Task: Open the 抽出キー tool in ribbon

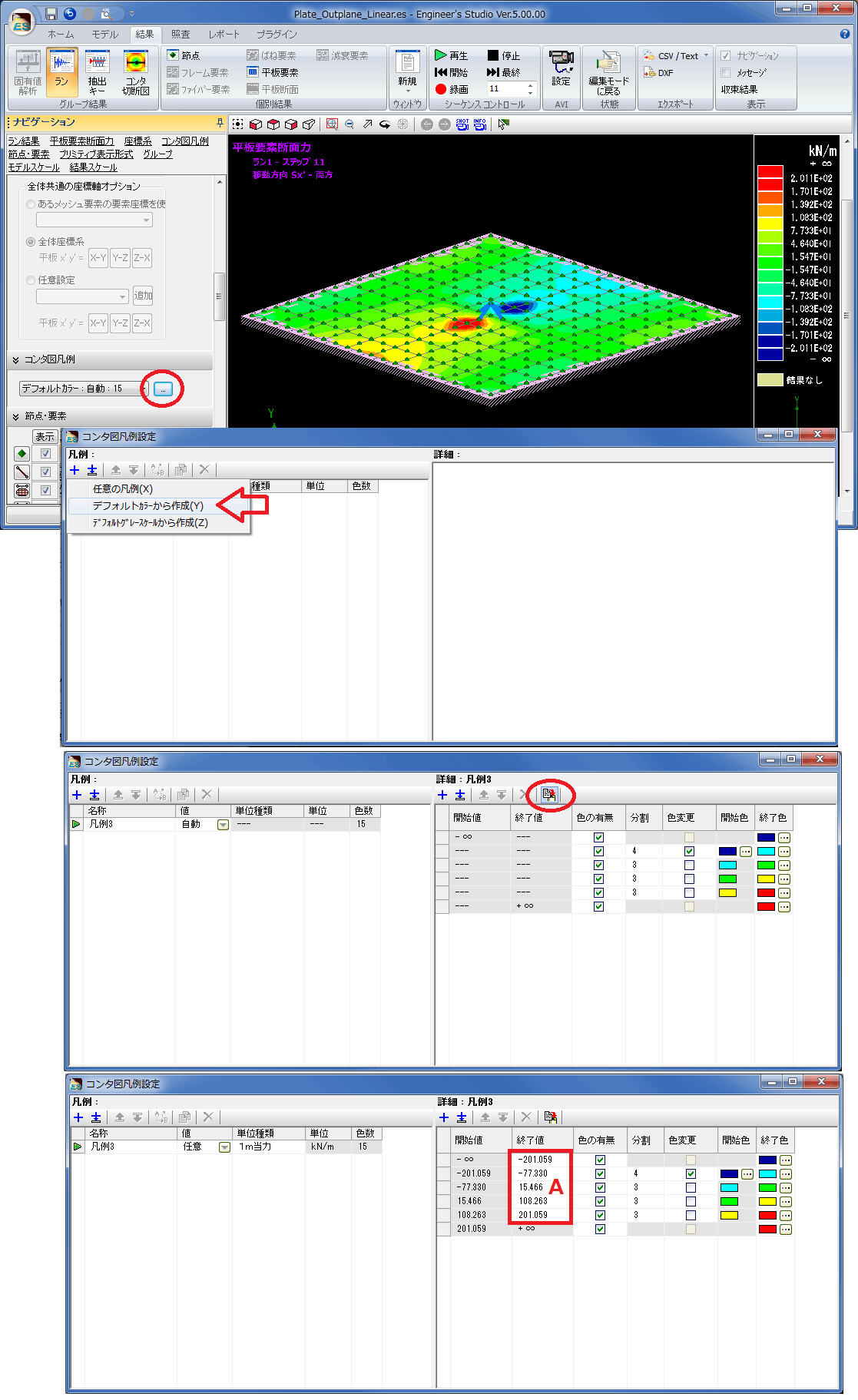Action: (x=98, y=72)
